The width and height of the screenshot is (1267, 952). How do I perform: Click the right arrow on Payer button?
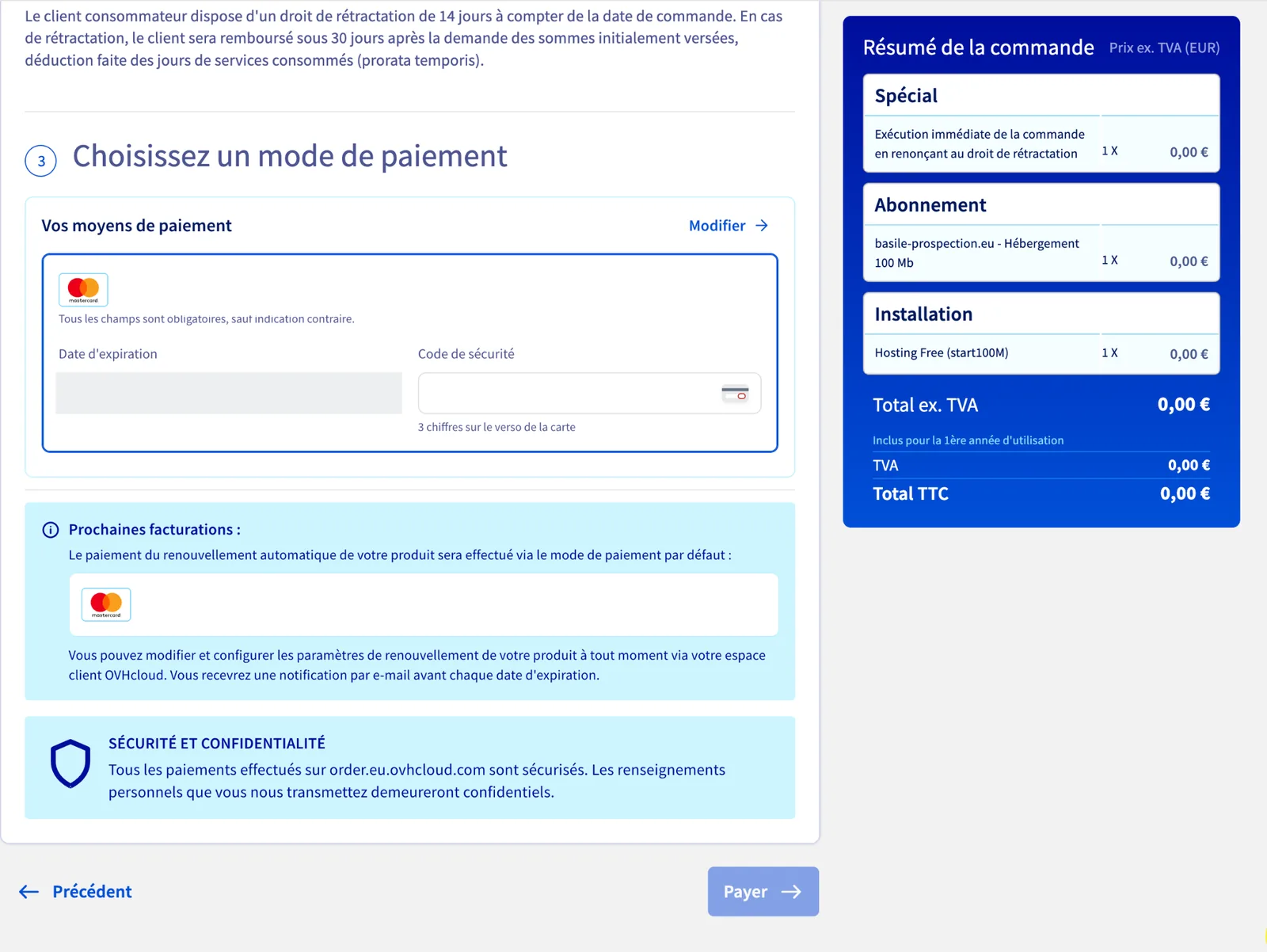pyautogui.click(x=791, y=892)
